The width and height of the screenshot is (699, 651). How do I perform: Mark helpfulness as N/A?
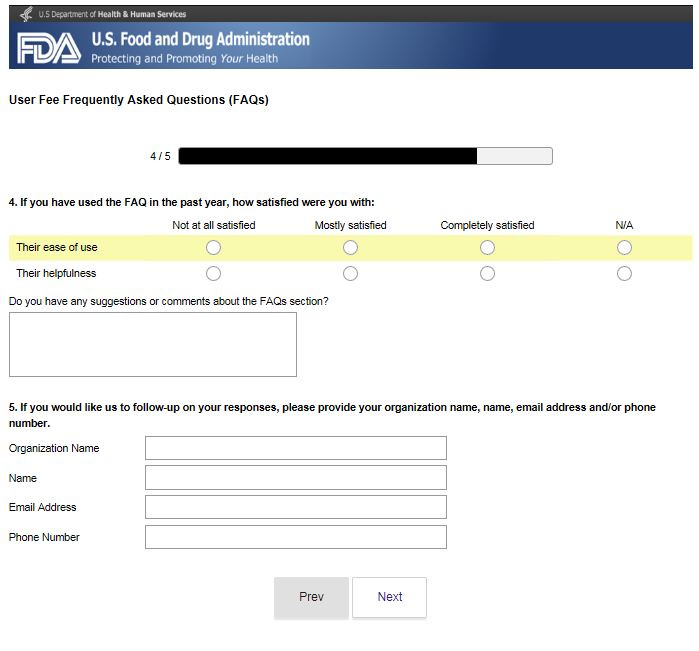pos(624,274)
